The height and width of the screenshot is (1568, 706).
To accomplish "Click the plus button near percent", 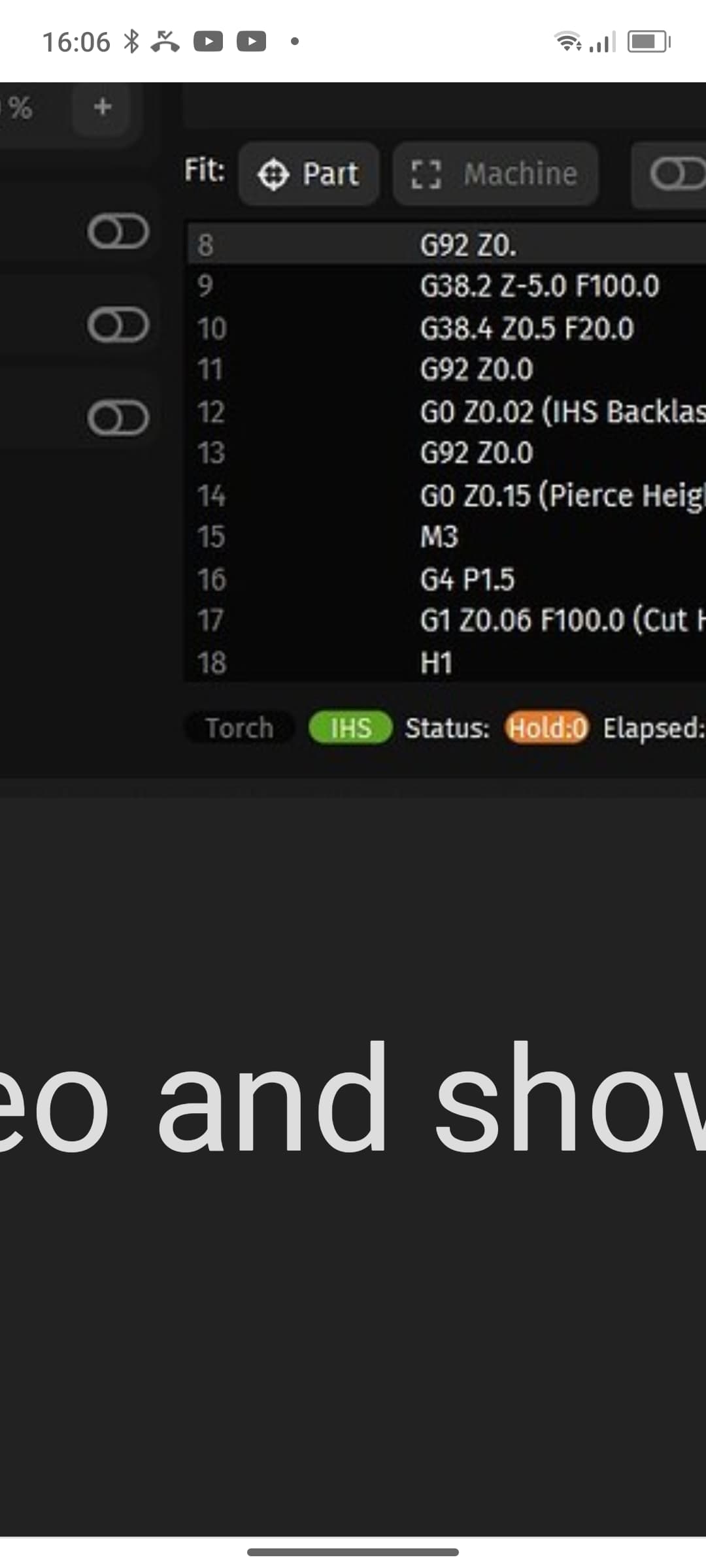I will point(103,106).
